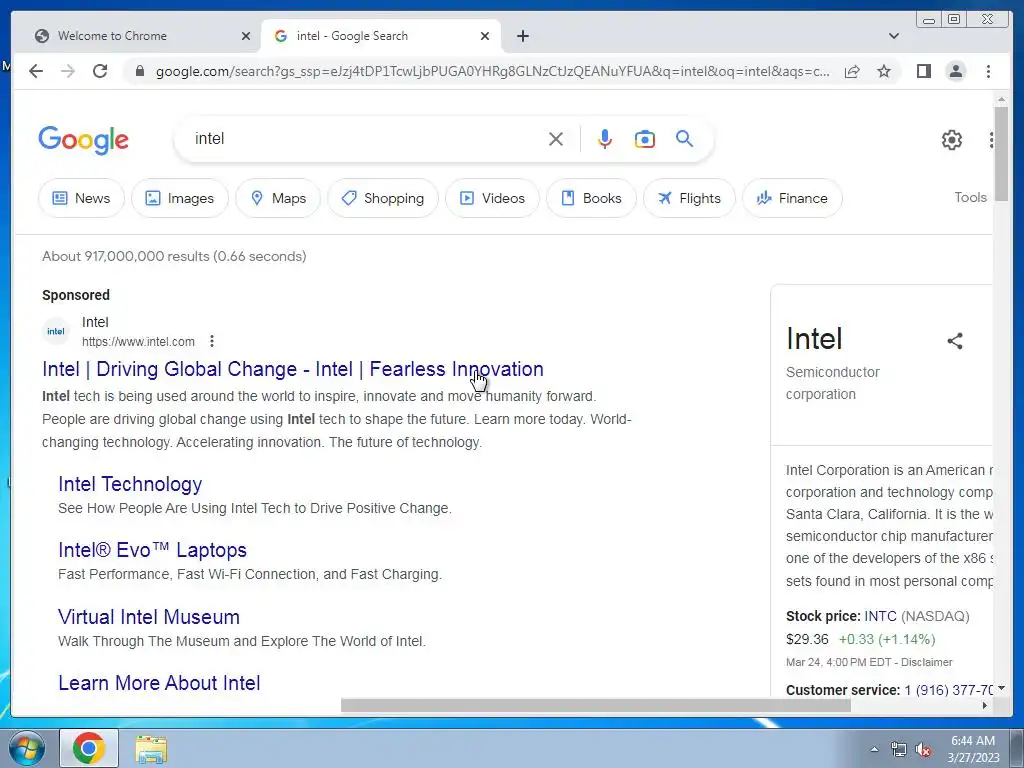Click the forward navigation arrow
The image size is (1024, 768).
coord(68,71)
